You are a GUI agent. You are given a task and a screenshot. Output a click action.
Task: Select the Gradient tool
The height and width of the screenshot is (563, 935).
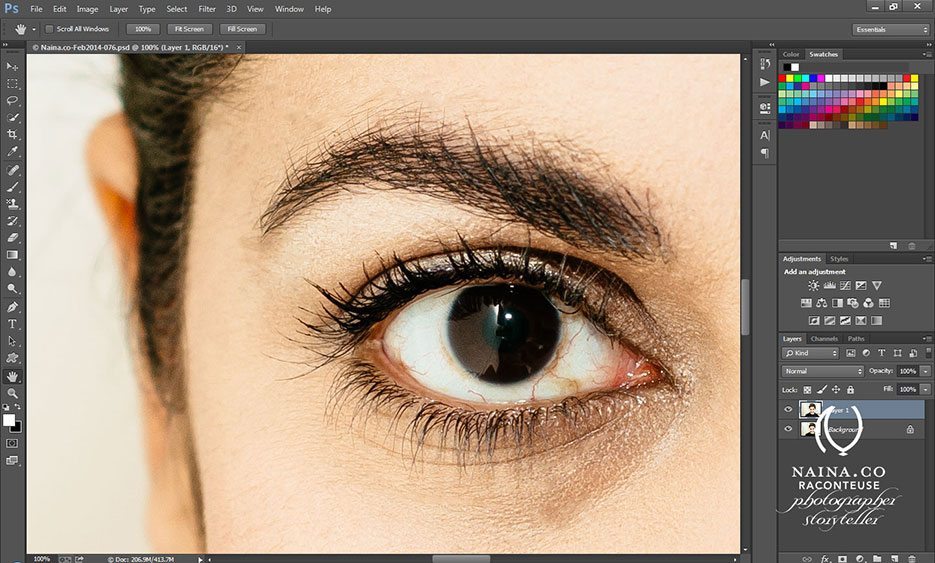tap(12, 255)
